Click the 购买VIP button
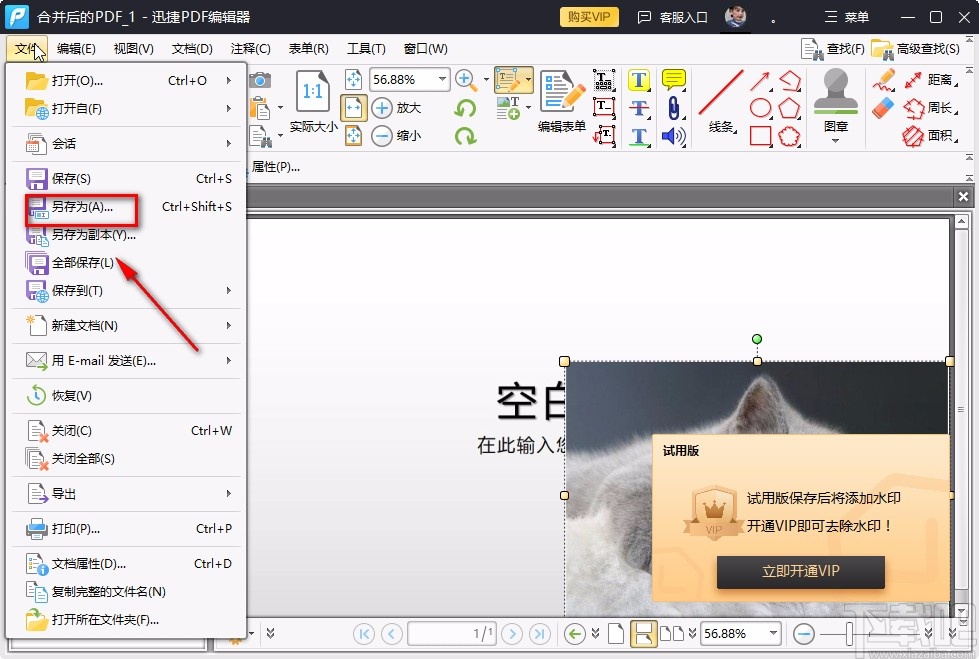Viewport: 979px width, 659px height. (x=589, y=17)
